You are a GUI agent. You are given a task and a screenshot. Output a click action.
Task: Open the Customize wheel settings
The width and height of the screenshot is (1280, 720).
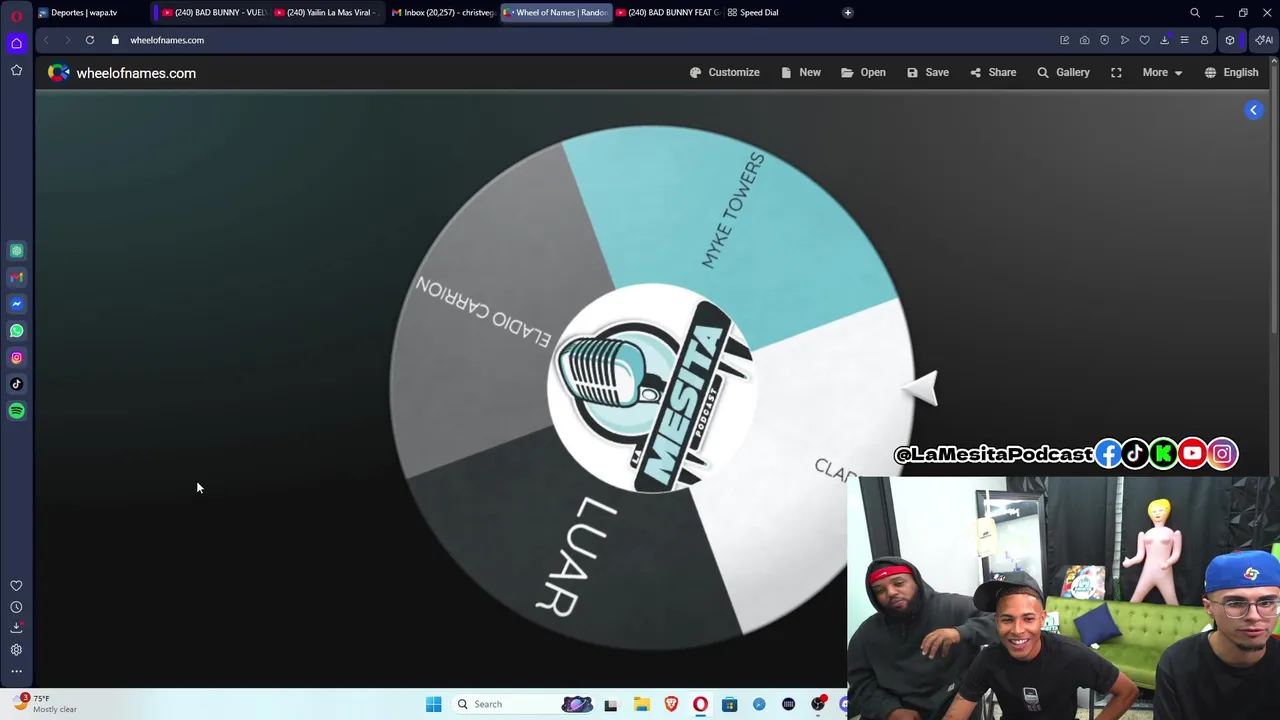725,72
